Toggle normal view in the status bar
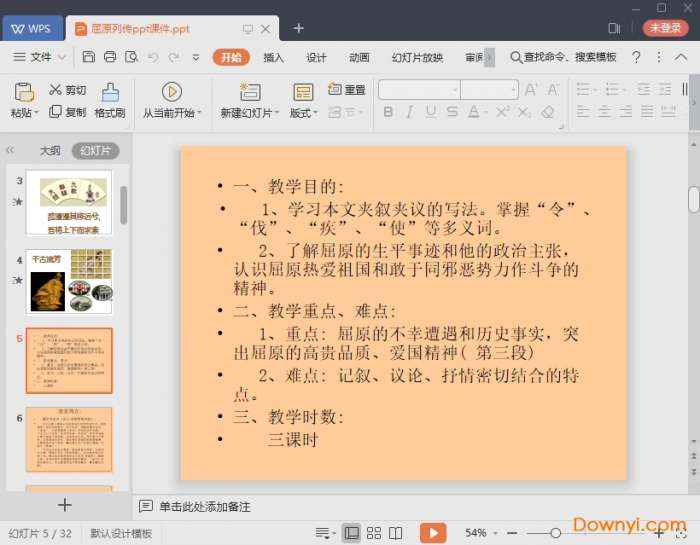700x545 pixels. [351, 533]
